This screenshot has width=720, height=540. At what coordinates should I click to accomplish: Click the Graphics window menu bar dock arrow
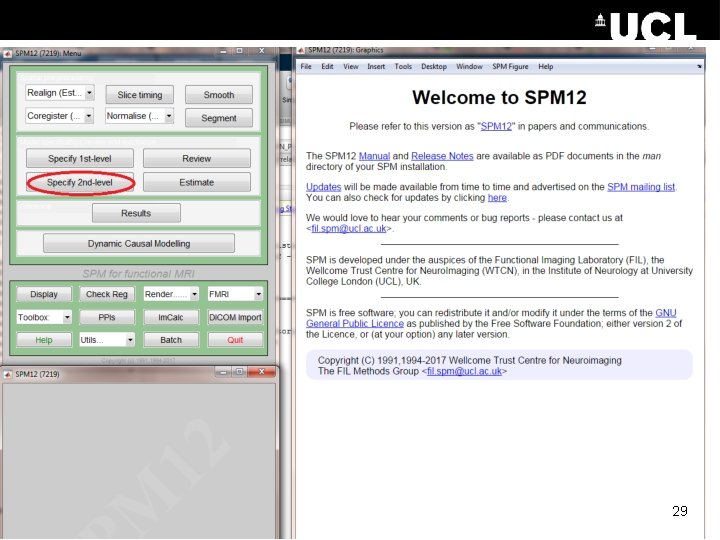tap(699, 67)
